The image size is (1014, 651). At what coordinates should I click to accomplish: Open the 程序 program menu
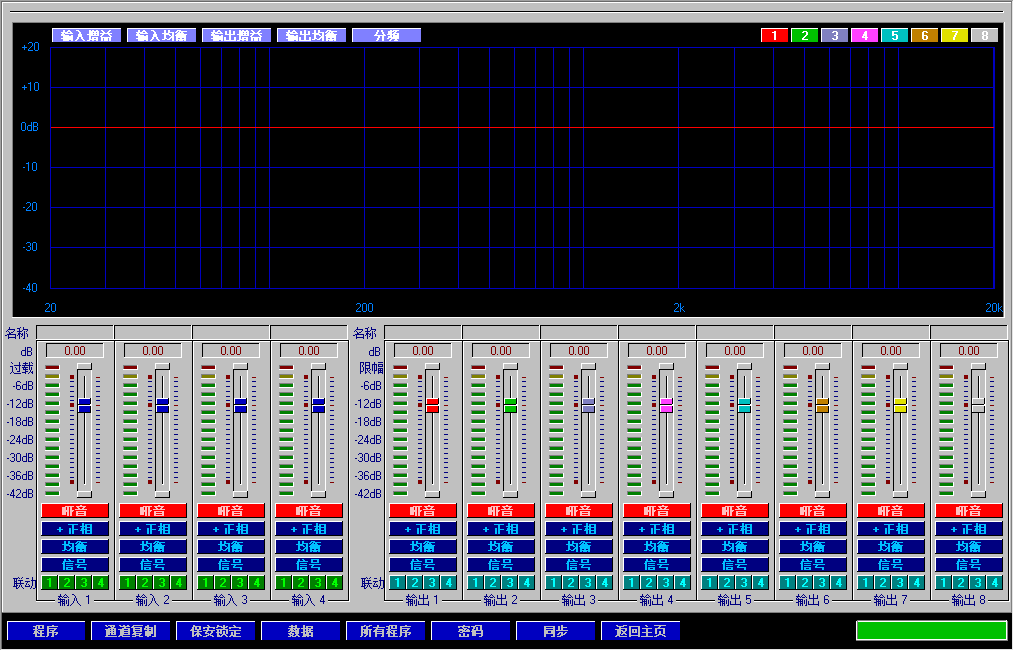click(x=46, y=631)
